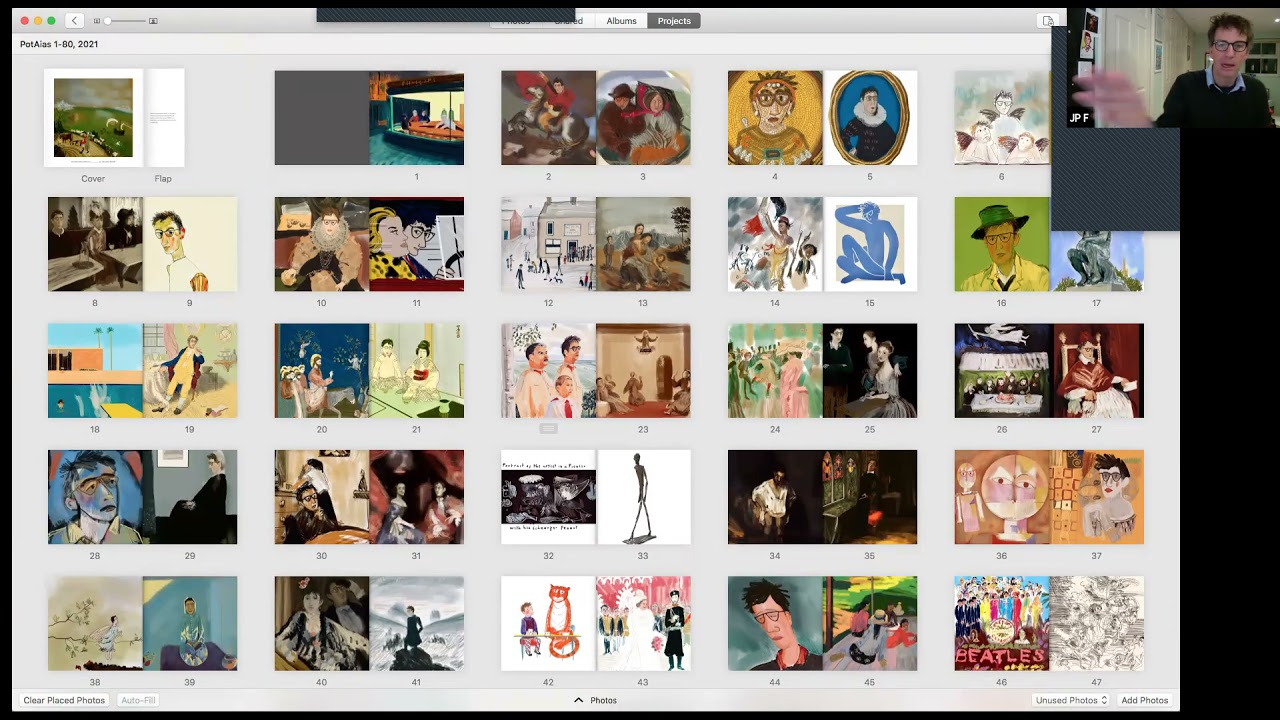
Task: Select page 47 line drawing thumbnail
Action: 1097,623
